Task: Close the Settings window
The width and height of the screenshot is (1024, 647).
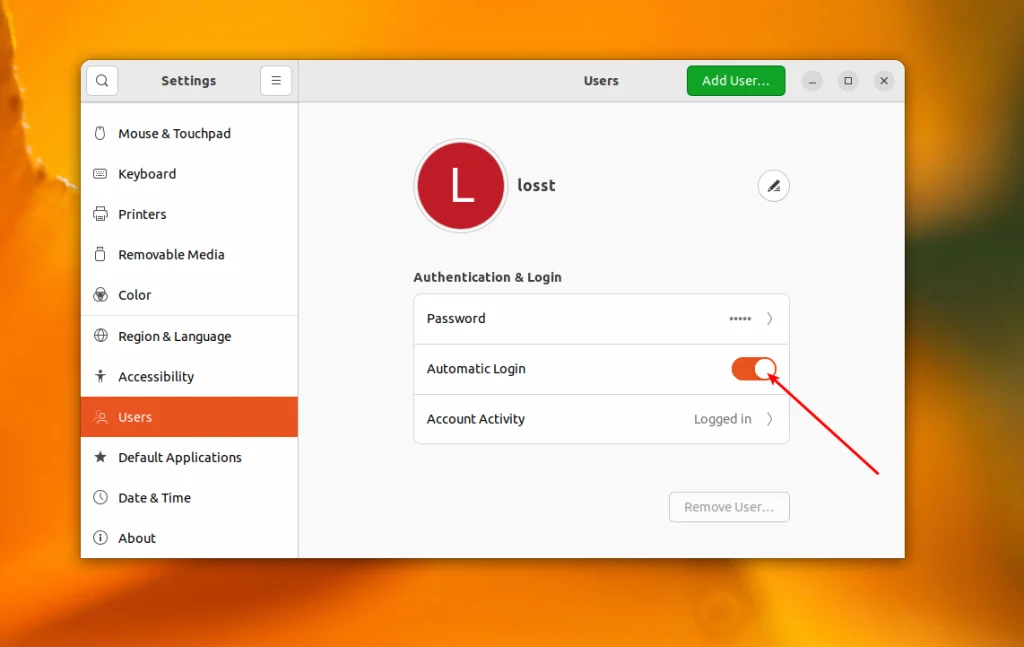Action: [884, 81]
